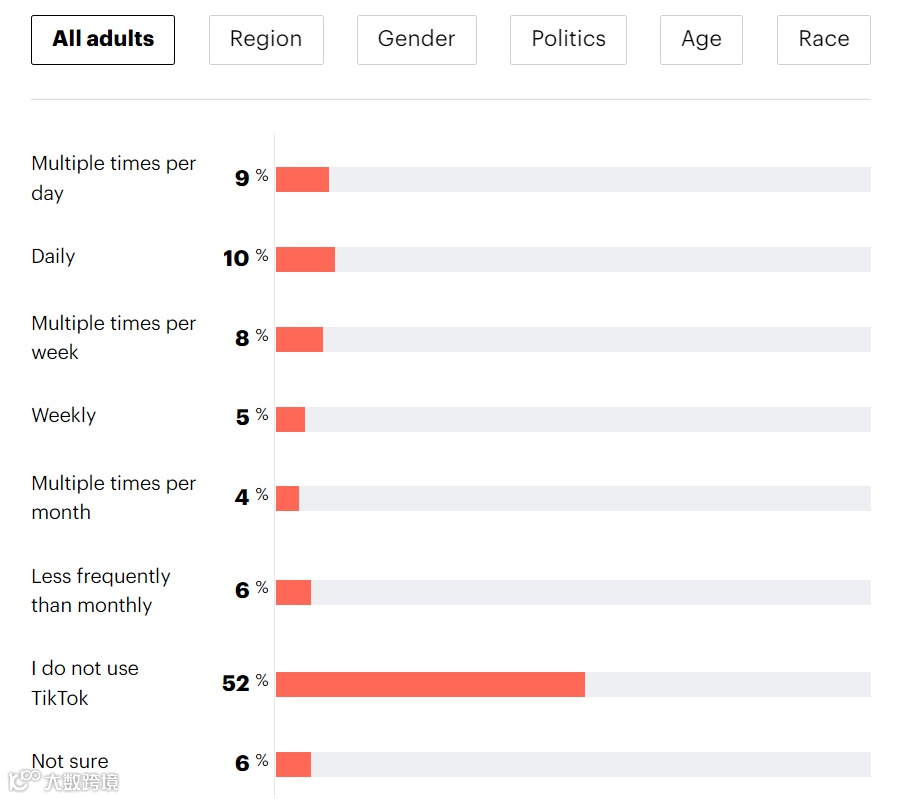
Task: Show results by Politics
Action: pos(568,40)
